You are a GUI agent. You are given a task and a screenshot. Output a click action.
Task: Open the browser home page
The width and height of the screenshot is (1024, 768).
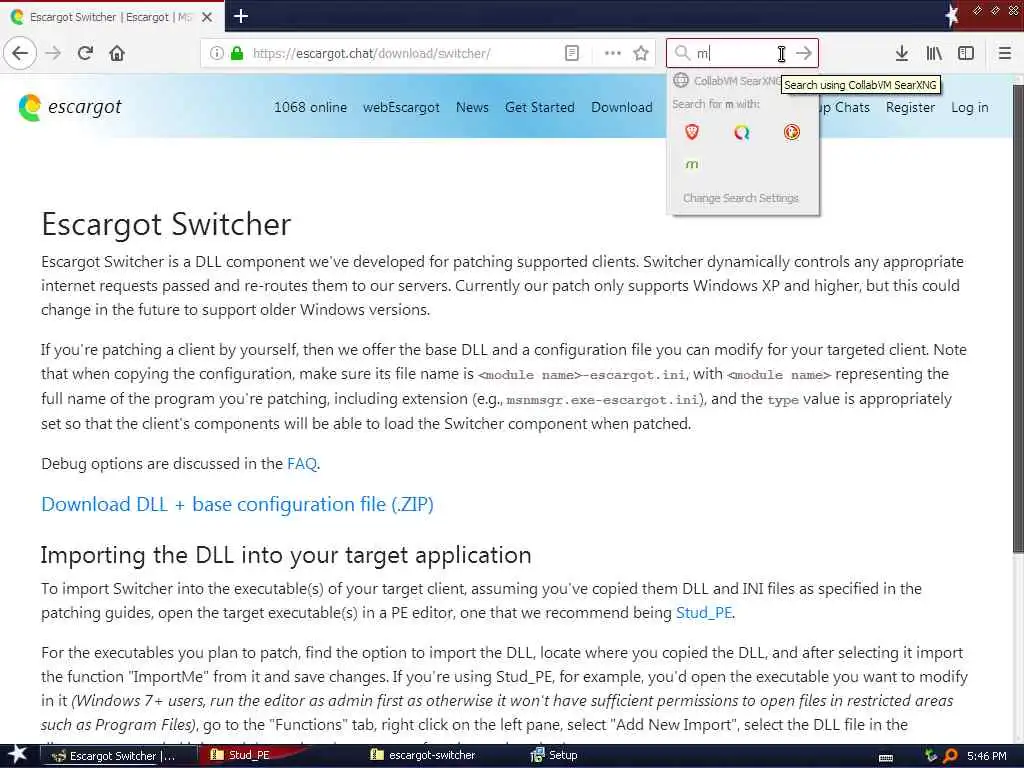coord(117,53)
